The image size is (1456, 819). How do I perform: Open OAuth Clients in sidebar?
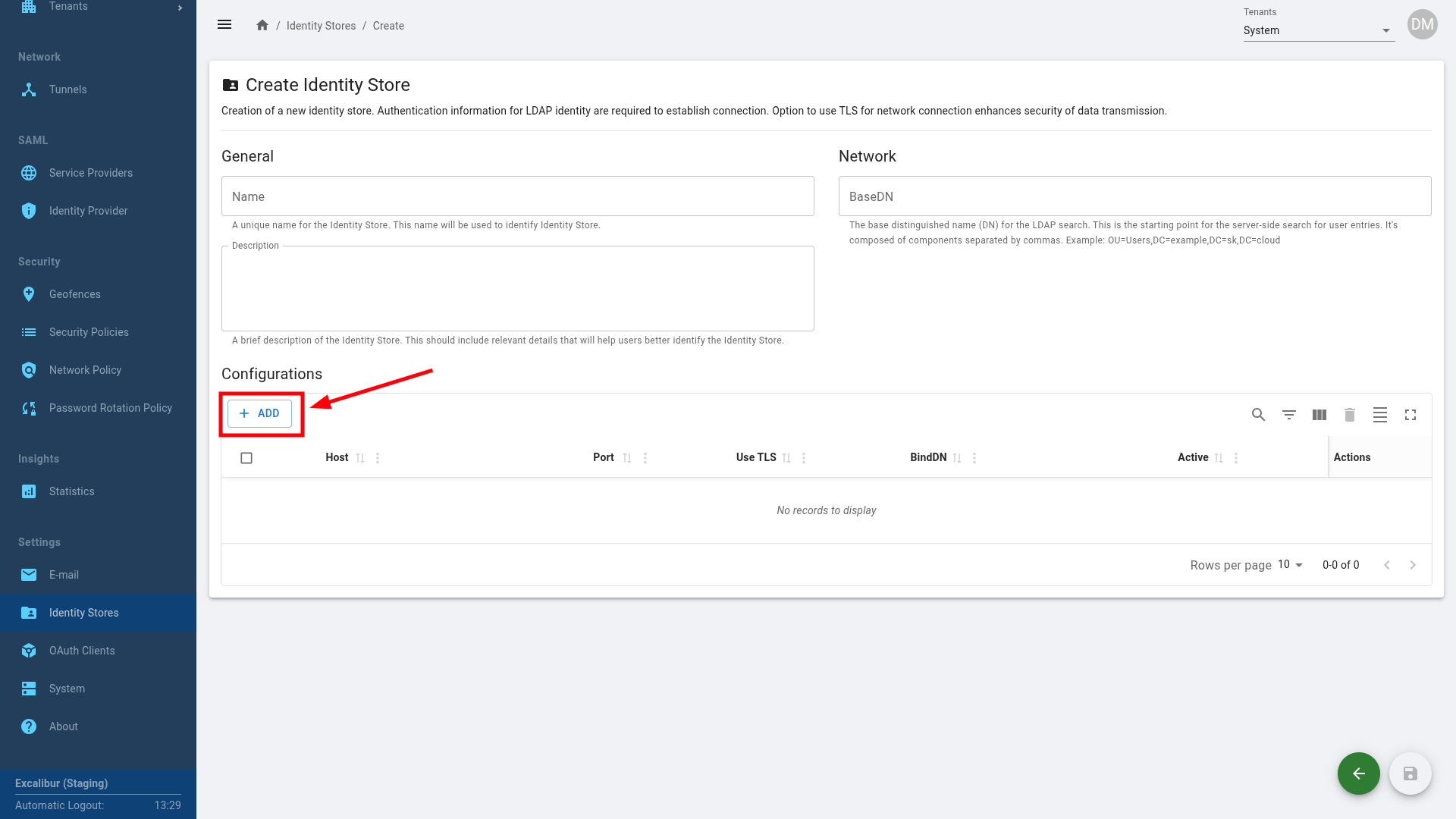82,651
